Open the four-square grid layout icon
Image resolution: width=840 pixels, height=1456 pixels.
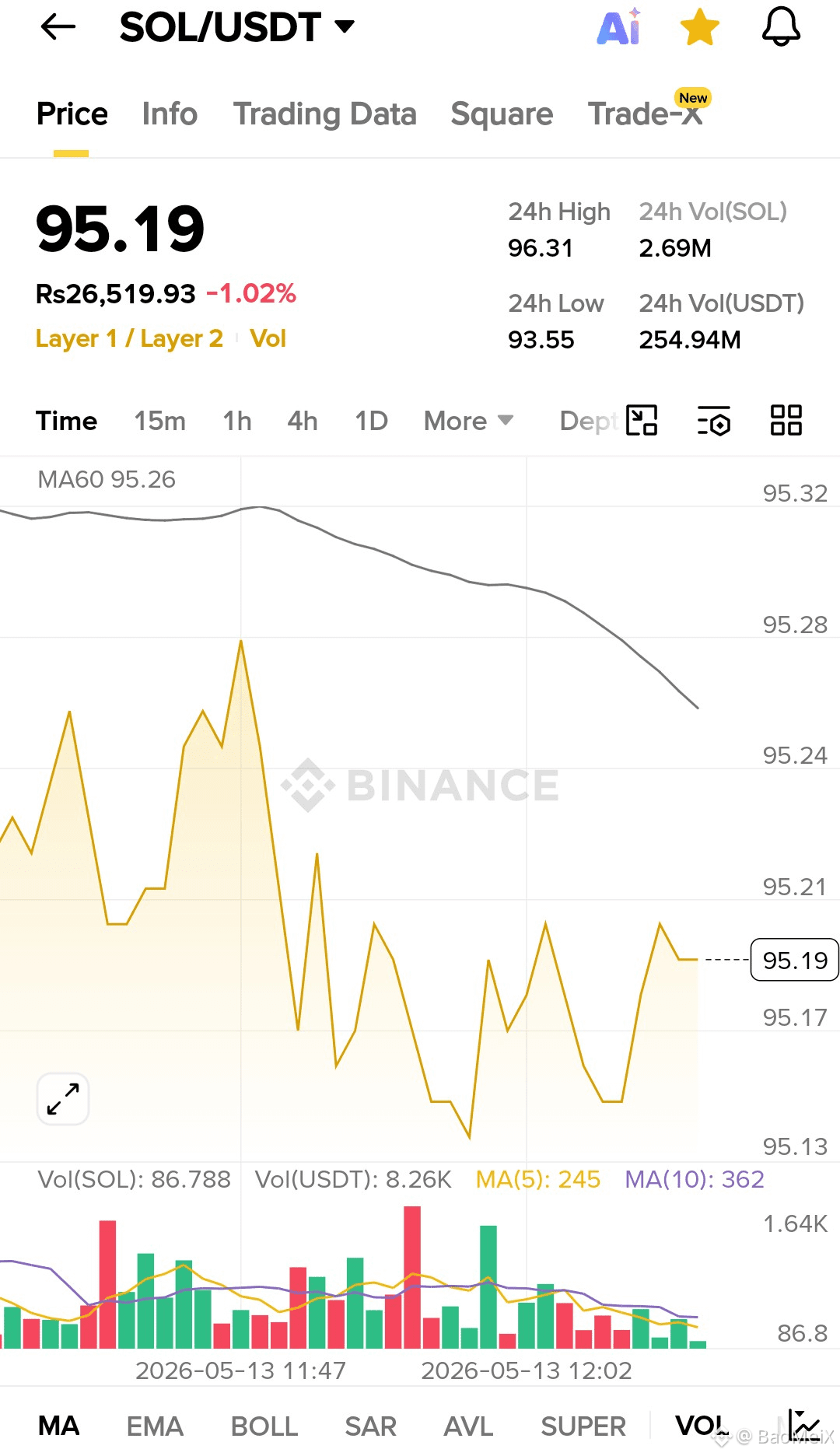[786, 421]
